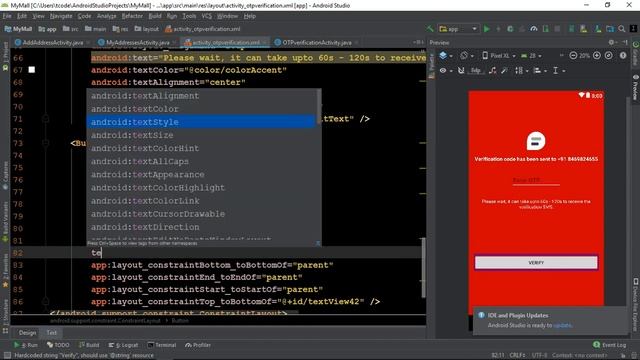Open Terminal tool window
Viewport: 640px width, 360px height.
[162, 345]
